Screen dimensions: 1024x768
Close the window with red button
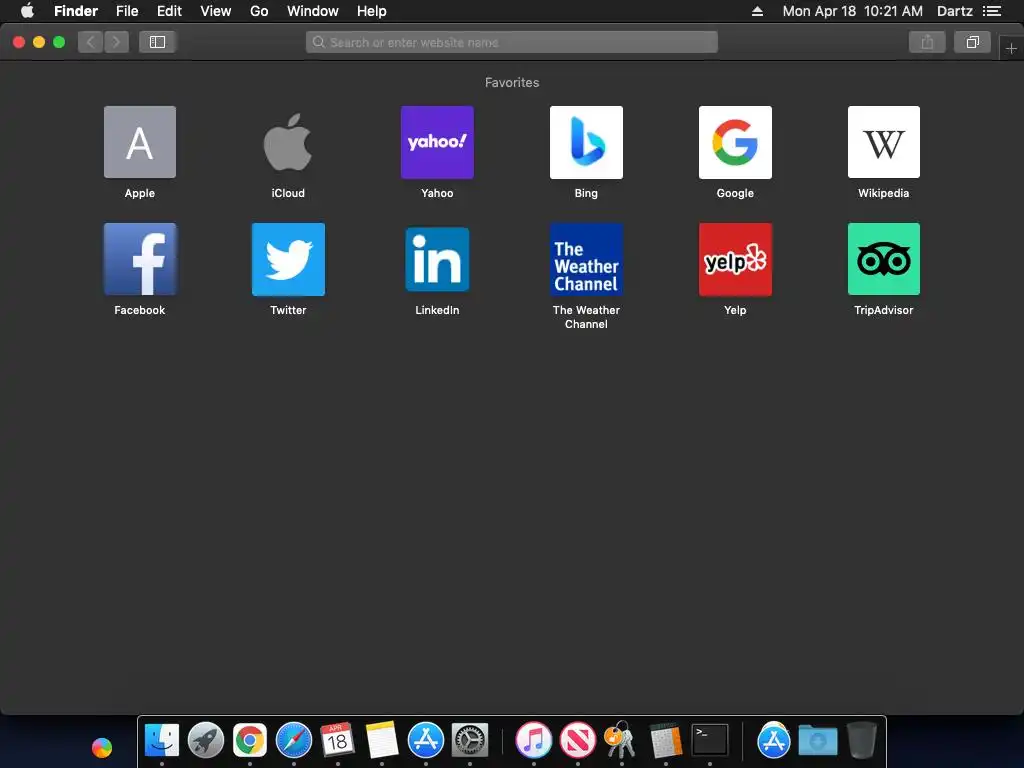(19, 42)
